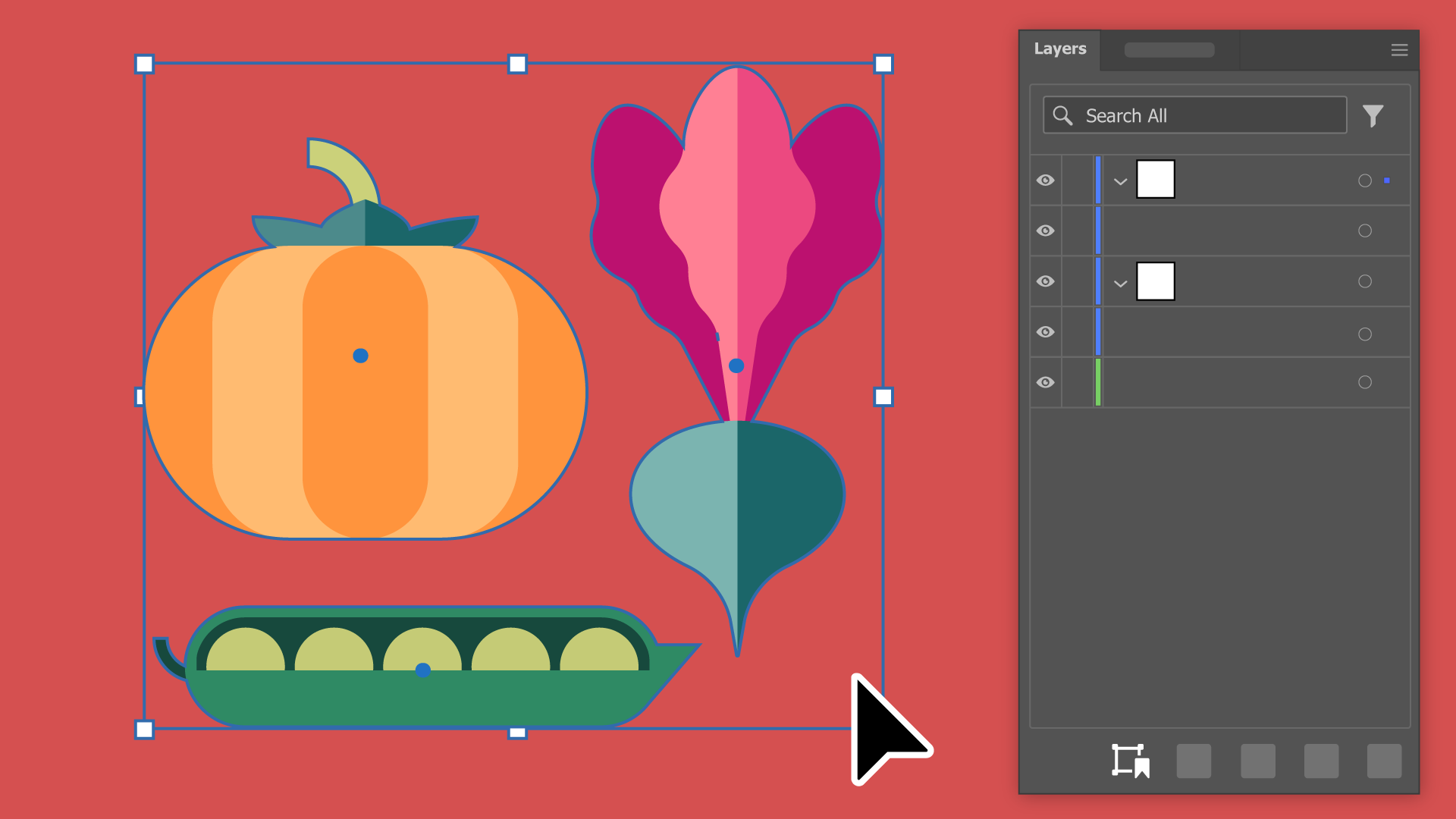The image size is (1456, 819).
Task: Click the pumpkin's center anchor point
Action: [360, 356]
